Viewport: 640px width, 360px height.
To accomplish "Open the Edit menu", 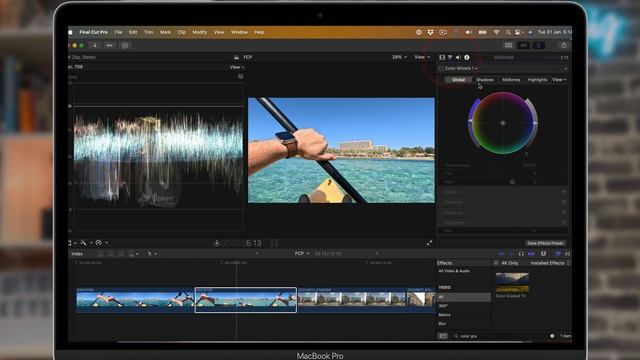I will click(x=133, y=32).
